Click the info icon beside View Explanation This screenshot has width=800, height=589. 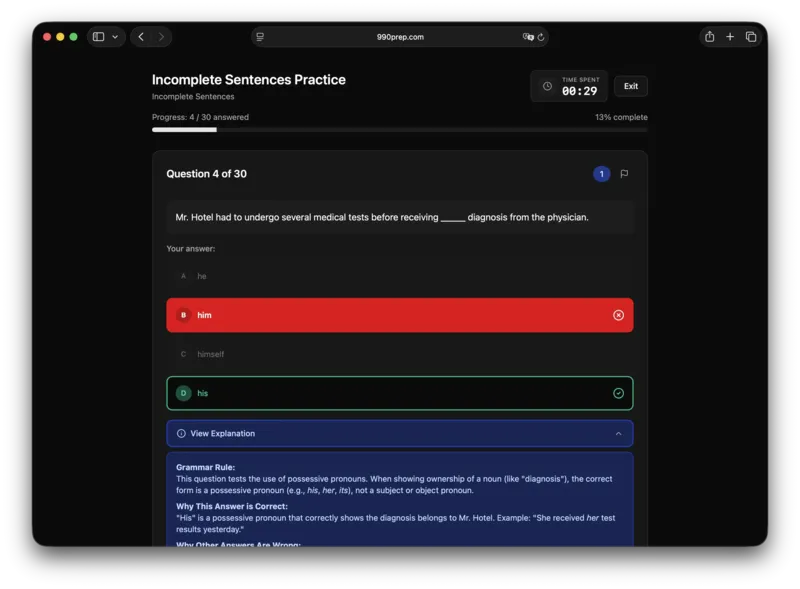pyautogui.click(x=181, y=434)
